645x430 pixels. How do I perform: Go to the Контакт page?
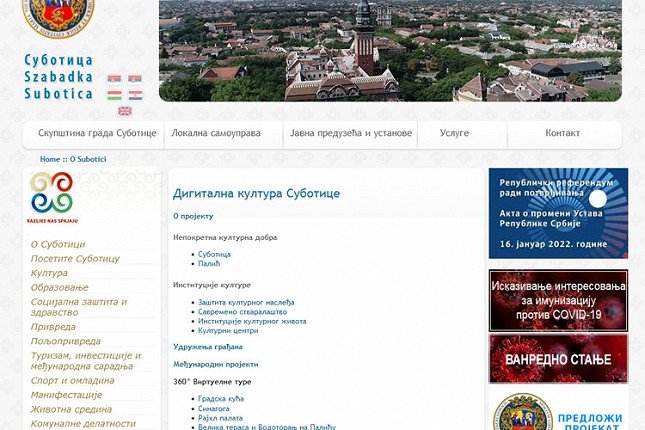coord(562,133)
